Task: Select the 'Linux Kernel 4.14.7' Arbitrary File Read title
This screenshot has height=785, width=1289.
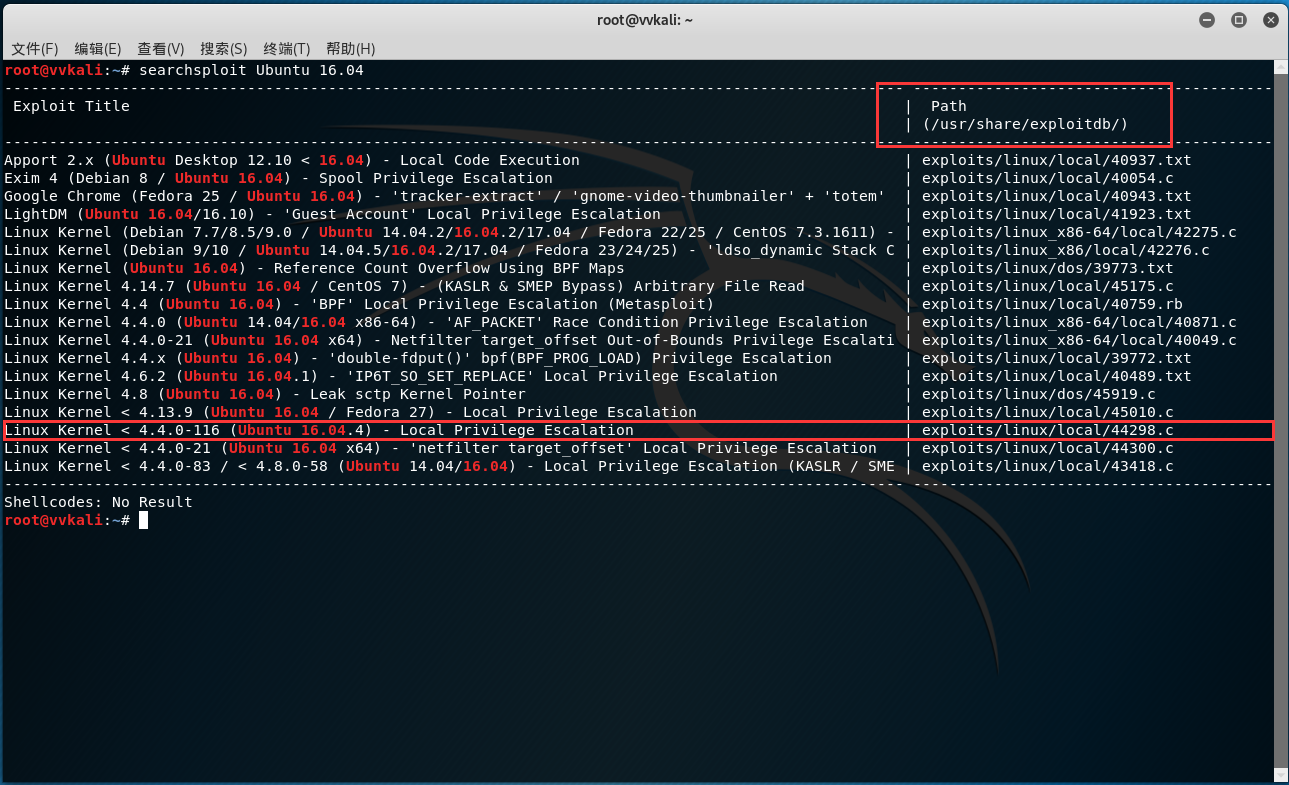Action: (x=404, y=286)
